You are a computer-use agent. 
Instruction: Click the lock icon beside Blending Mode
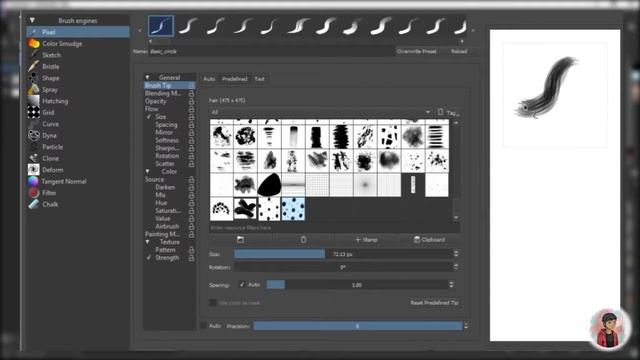191,93
